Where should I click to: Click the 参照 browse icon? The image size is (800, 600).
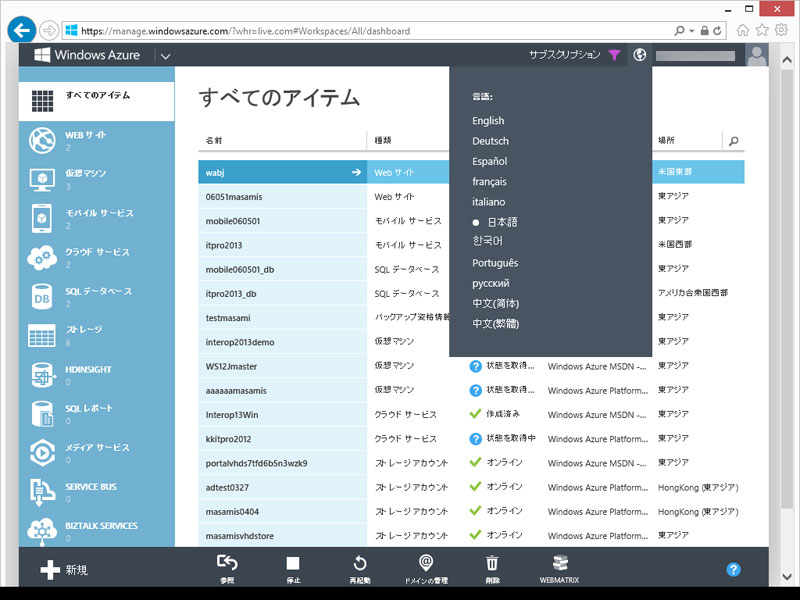[x=227, y=562]
